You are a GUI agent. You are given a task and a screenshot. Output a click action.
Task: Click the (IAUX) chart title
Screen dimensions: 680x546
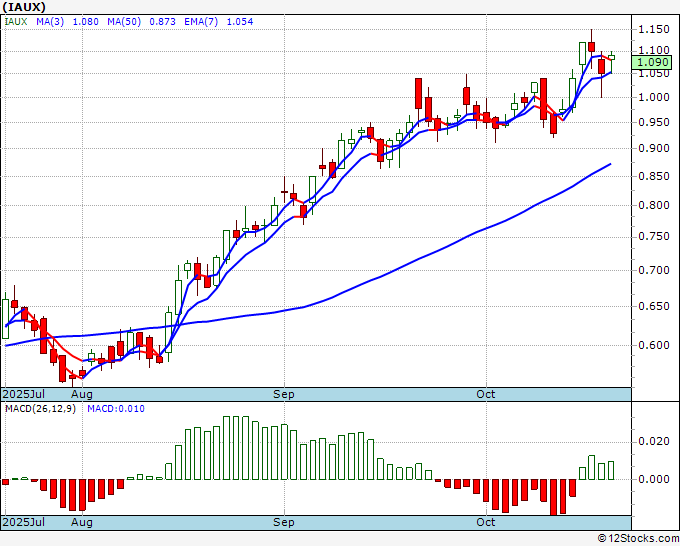coord(24,7)
